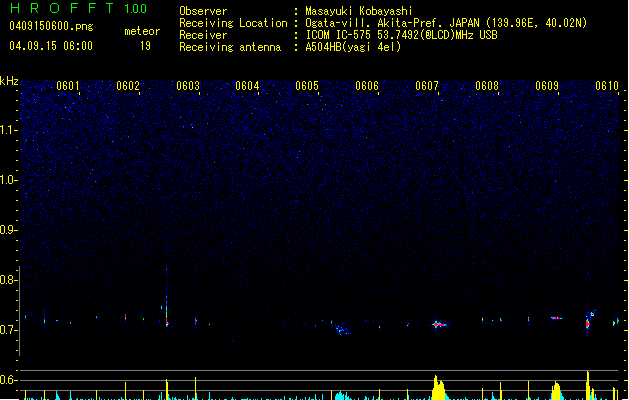Screen dimensions: 629x400
Task: Click the 0602 time marker
Action: pos(128,86)
